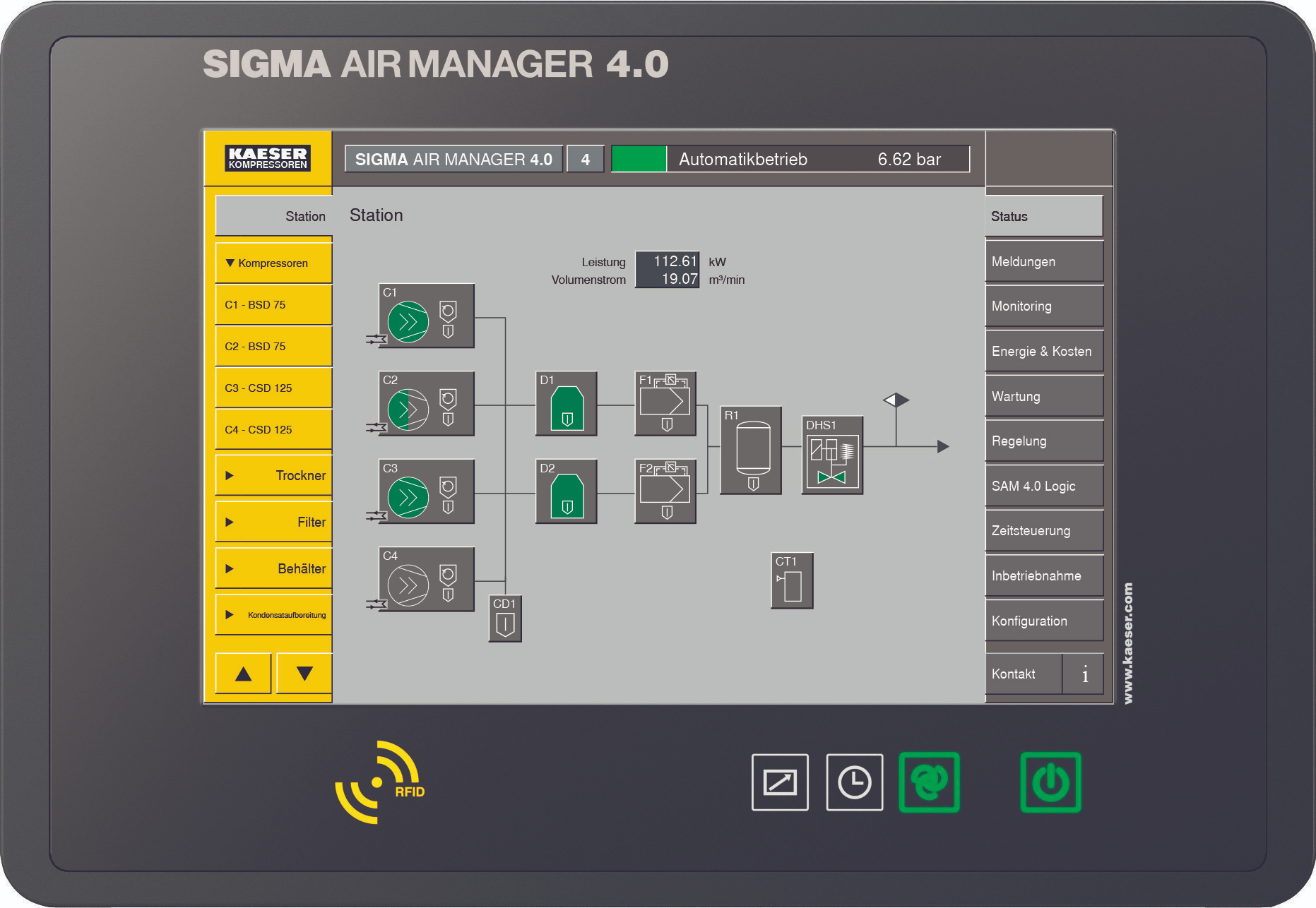This screenshot has width=1316, height=908.
Task: Expand the Behälter section
Action: 273,568
